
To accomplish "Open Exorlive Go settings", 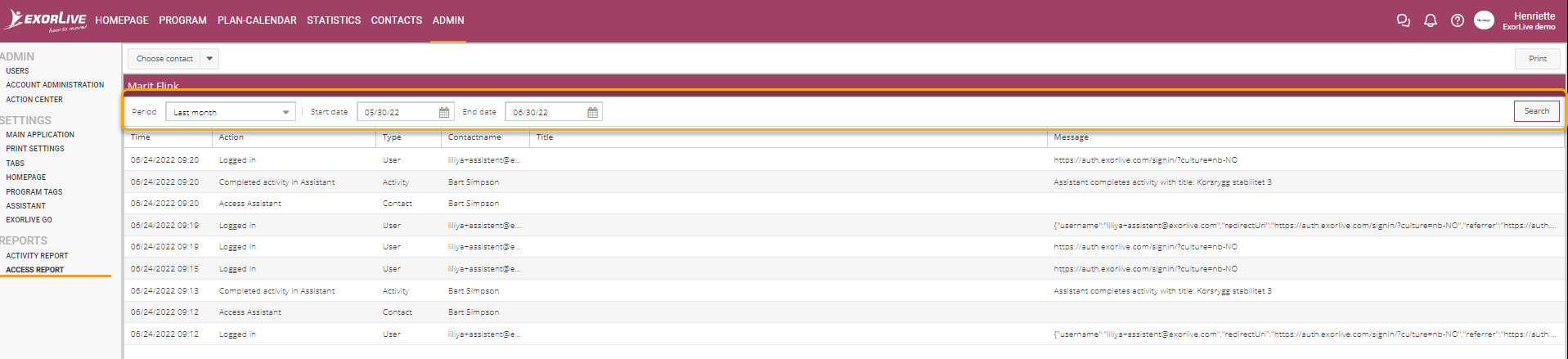I will (x=29, y=220).
